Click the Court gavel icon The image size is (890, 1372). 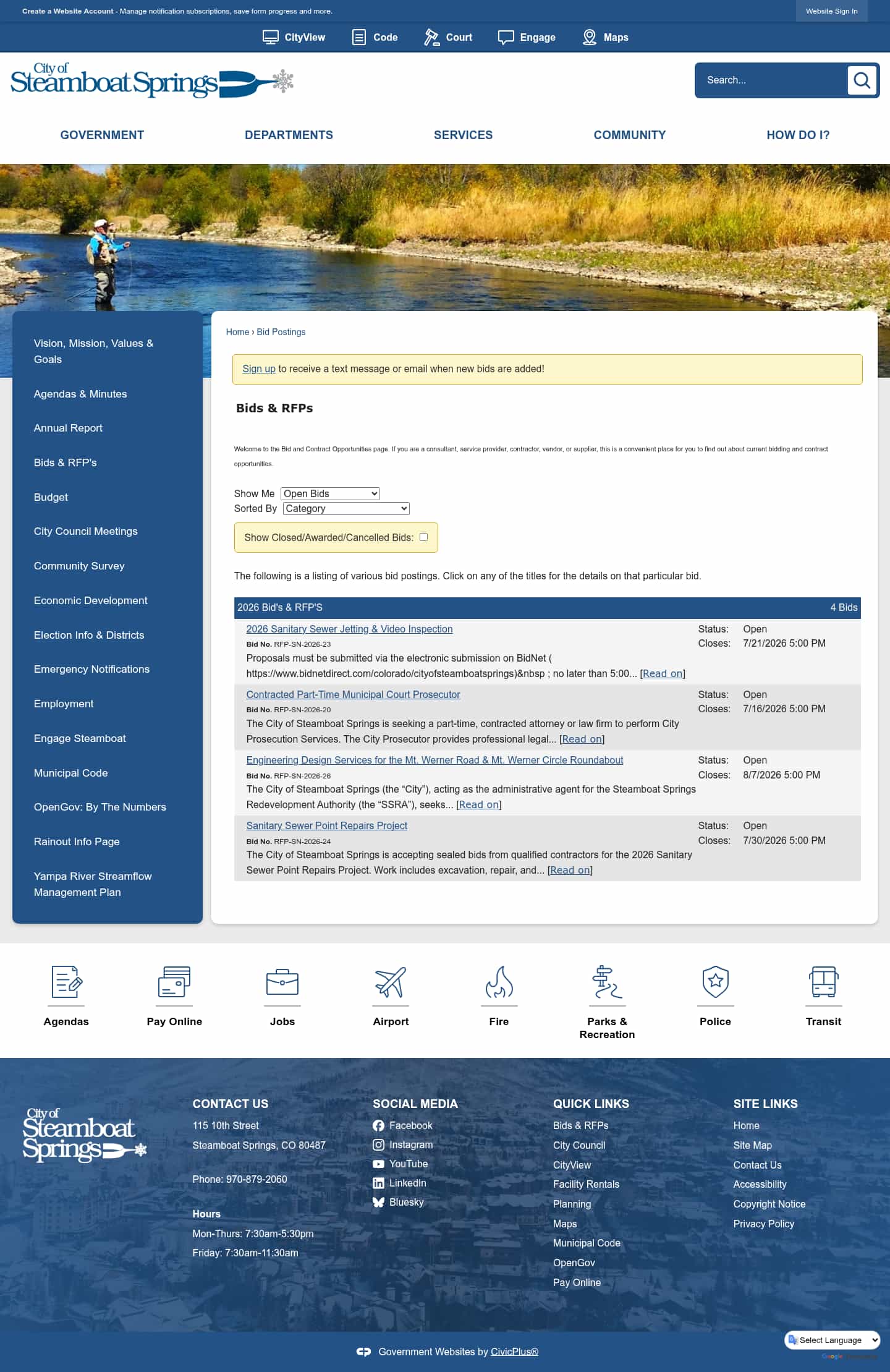coord(431,37)
